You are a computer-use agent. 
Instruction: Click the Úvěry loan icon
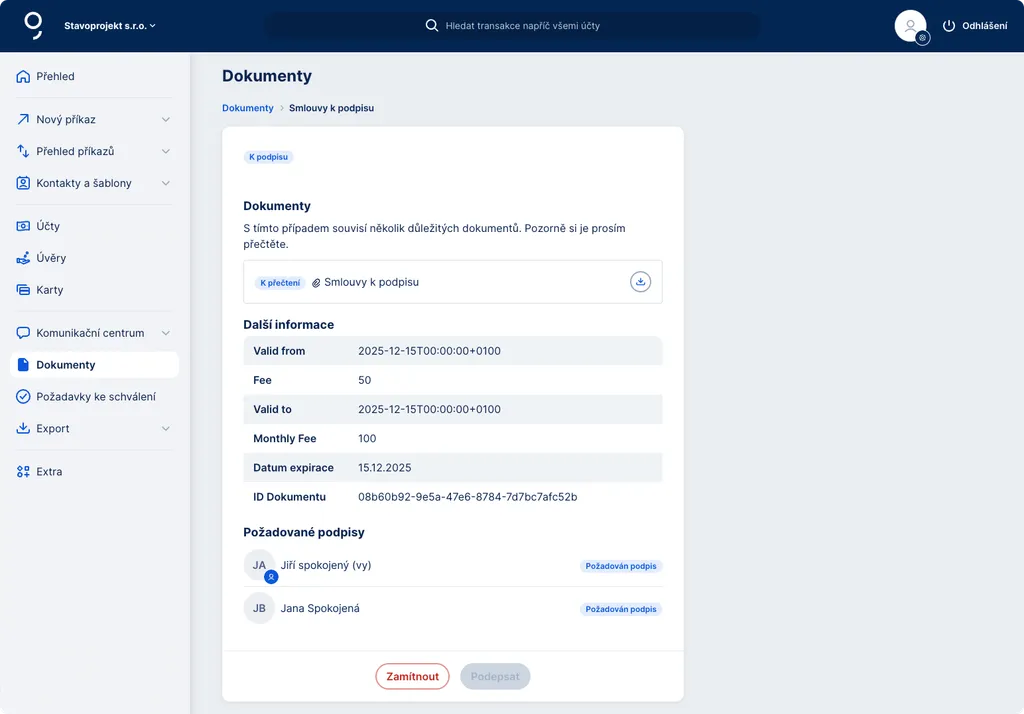click(x=24, y=258)
